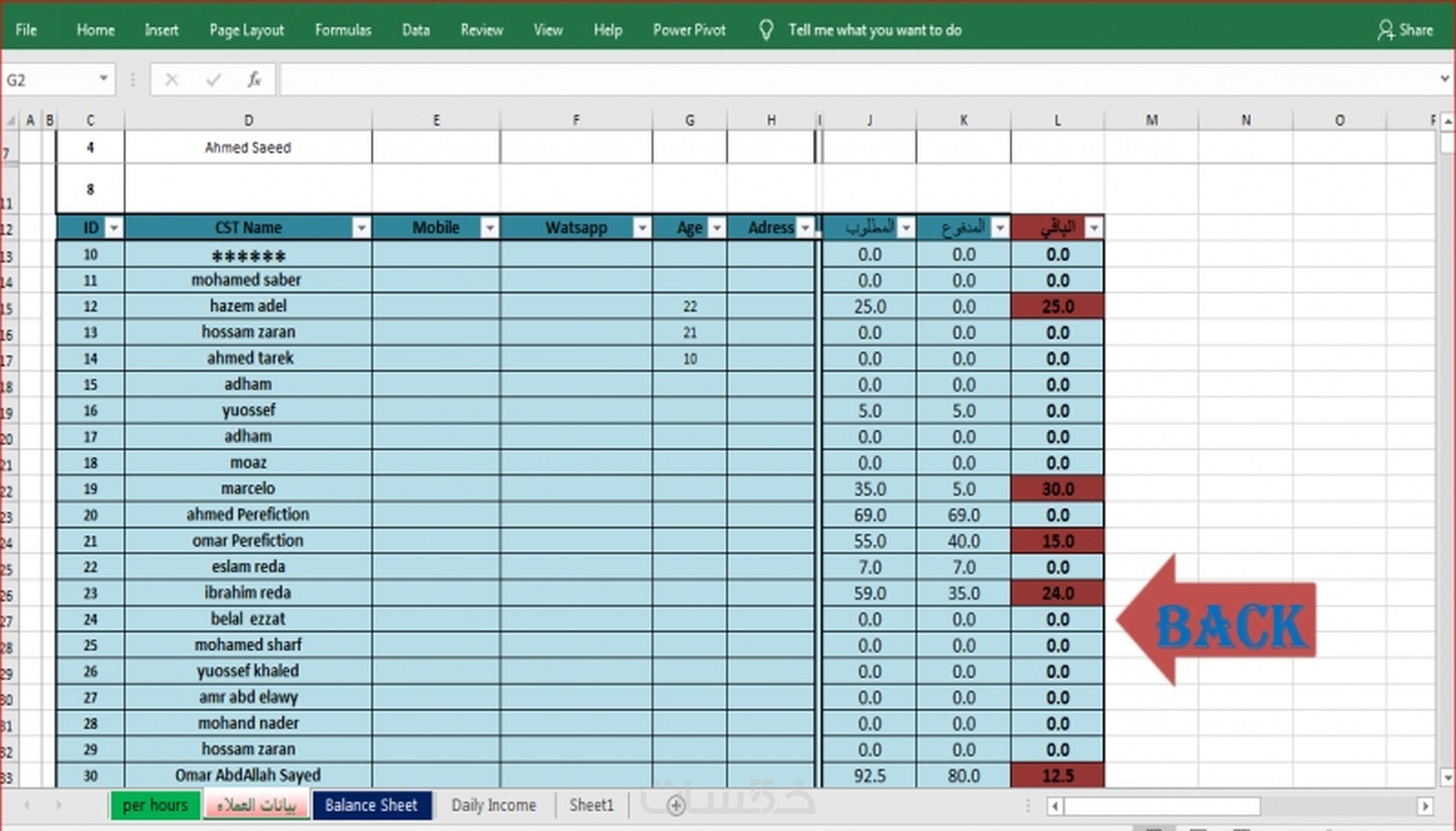Open the Adress column filter dropdown
This screenshot has width=1456, height=831.
tap(805, 228)
